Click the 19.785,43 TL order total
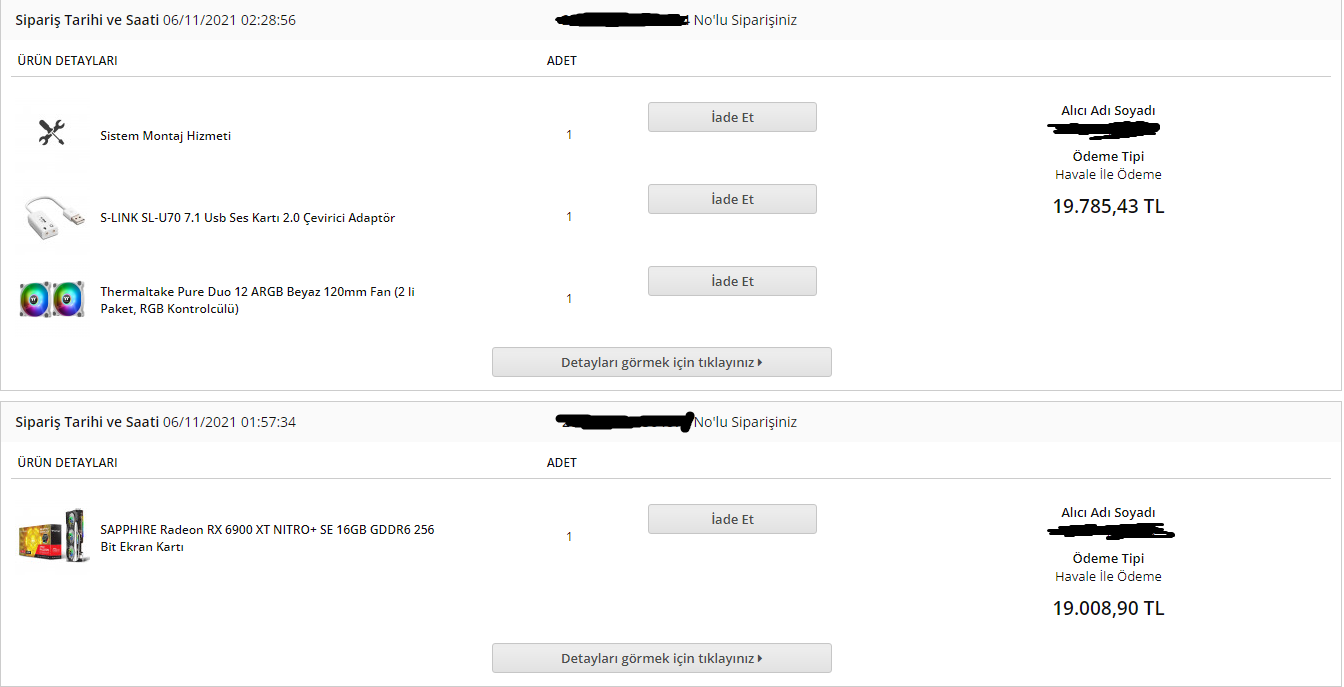The width and height of the screenshot is (1344, 687). click(1108, 207)
